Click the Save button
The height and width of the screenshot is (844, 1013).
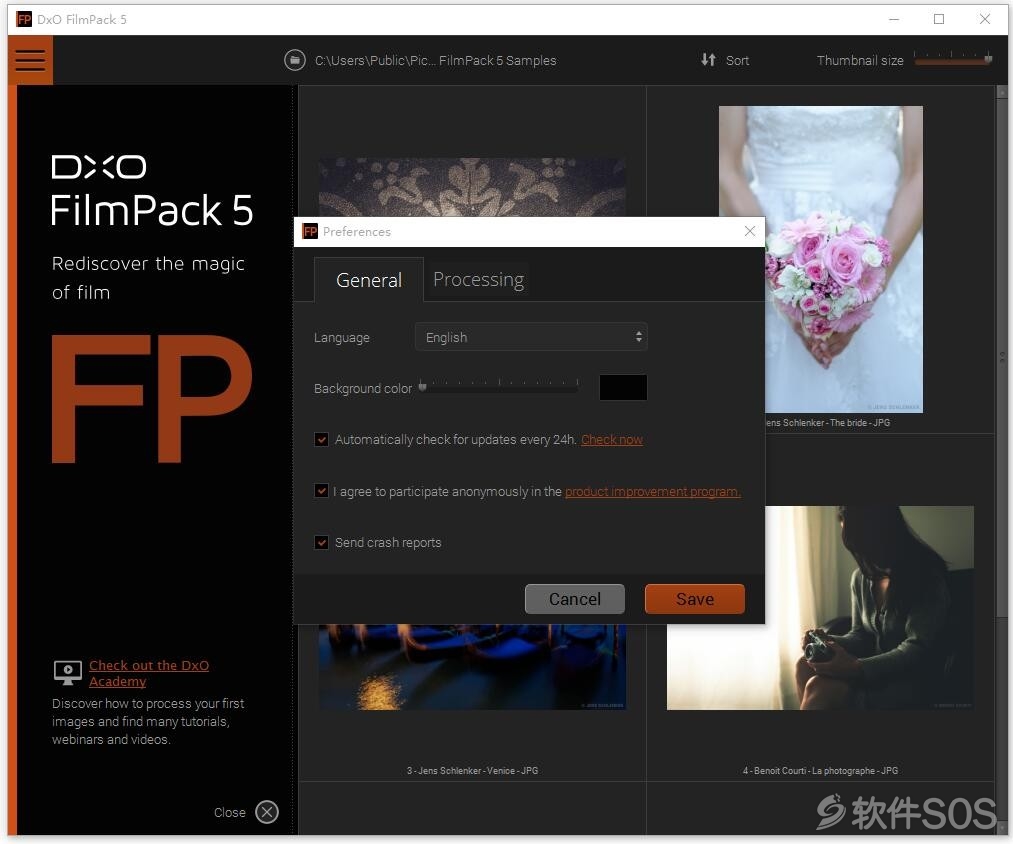tap(694, 599)
